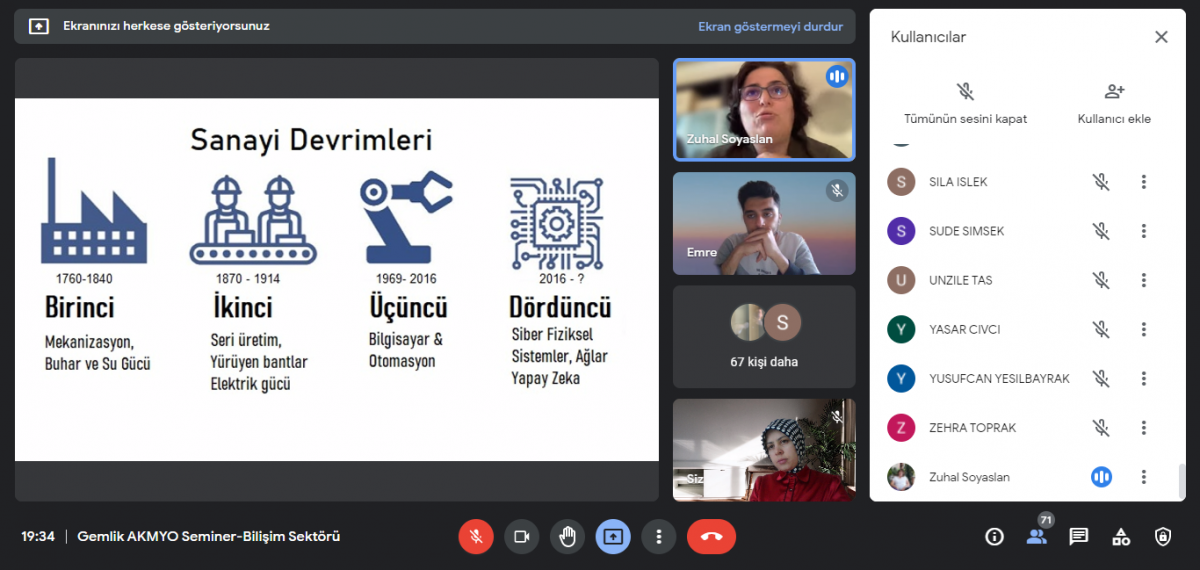
Task: Open options menu for YUSUFCAN YESILBAYRAK
Action: [x=1144, y=378]
